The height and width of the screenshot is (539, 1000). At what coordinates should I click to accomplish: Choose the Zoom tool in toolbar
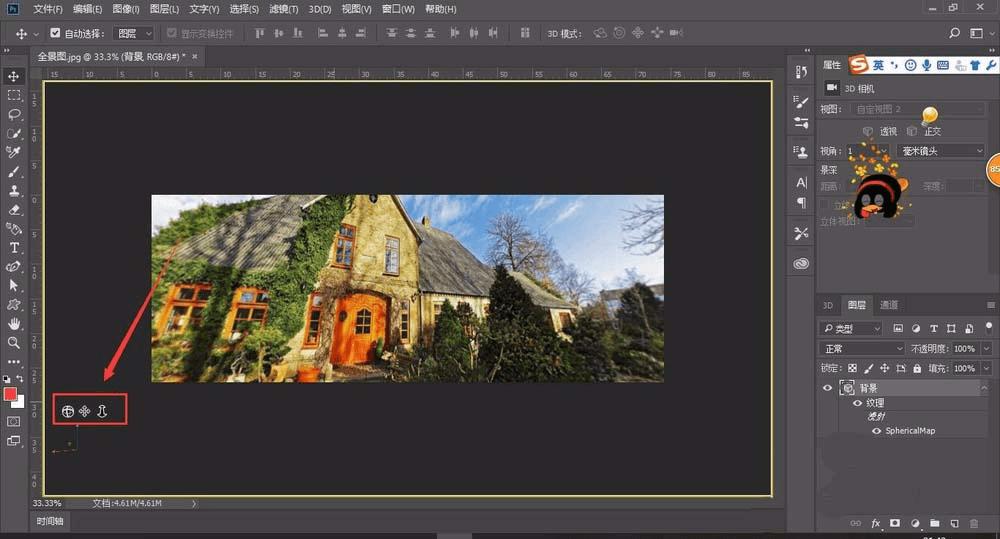(x=14, y=343)
